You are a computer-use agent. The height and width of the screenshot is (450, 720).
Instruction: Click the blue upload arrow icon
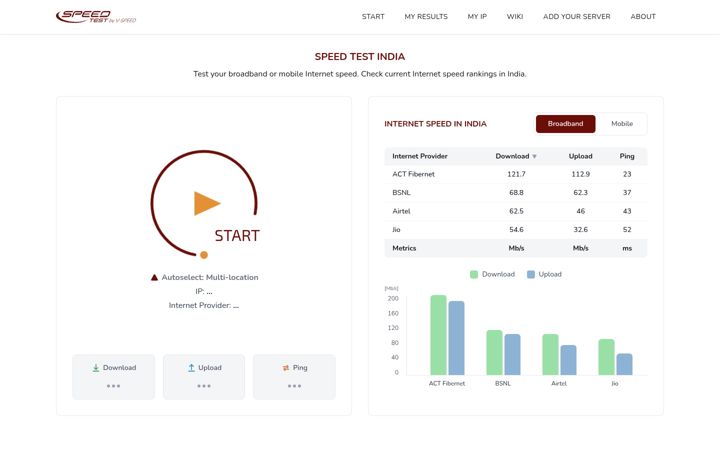(x=191, y=368)
